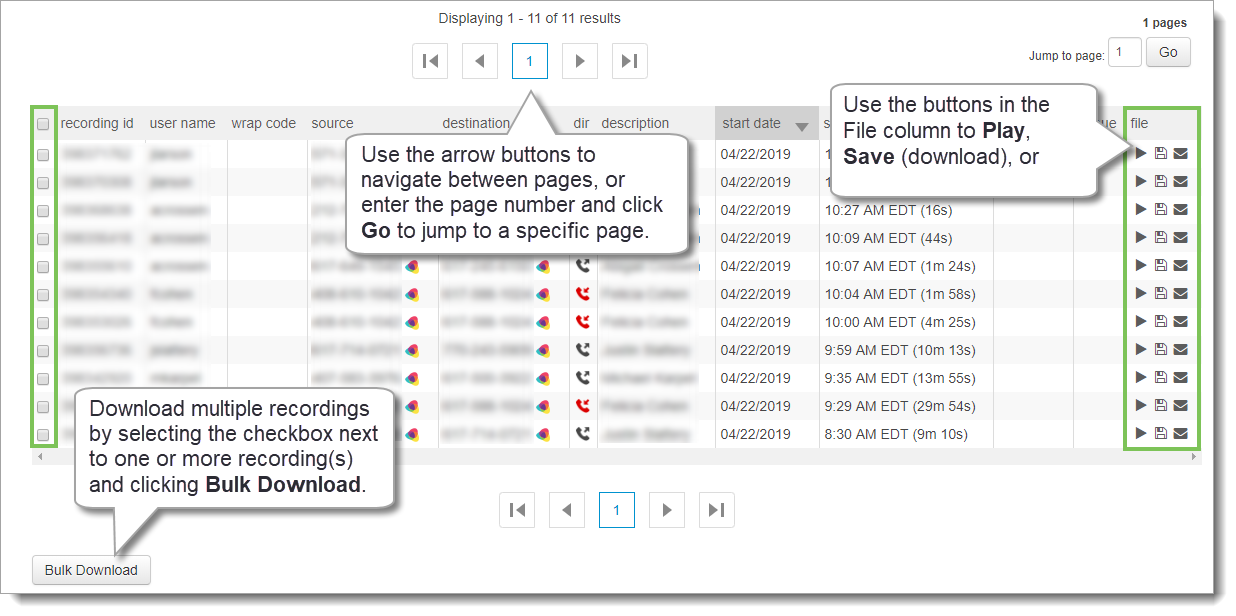1236x616 pixels.
Task: Download the 9:59 AM EDT recording
Action: 1160,349
